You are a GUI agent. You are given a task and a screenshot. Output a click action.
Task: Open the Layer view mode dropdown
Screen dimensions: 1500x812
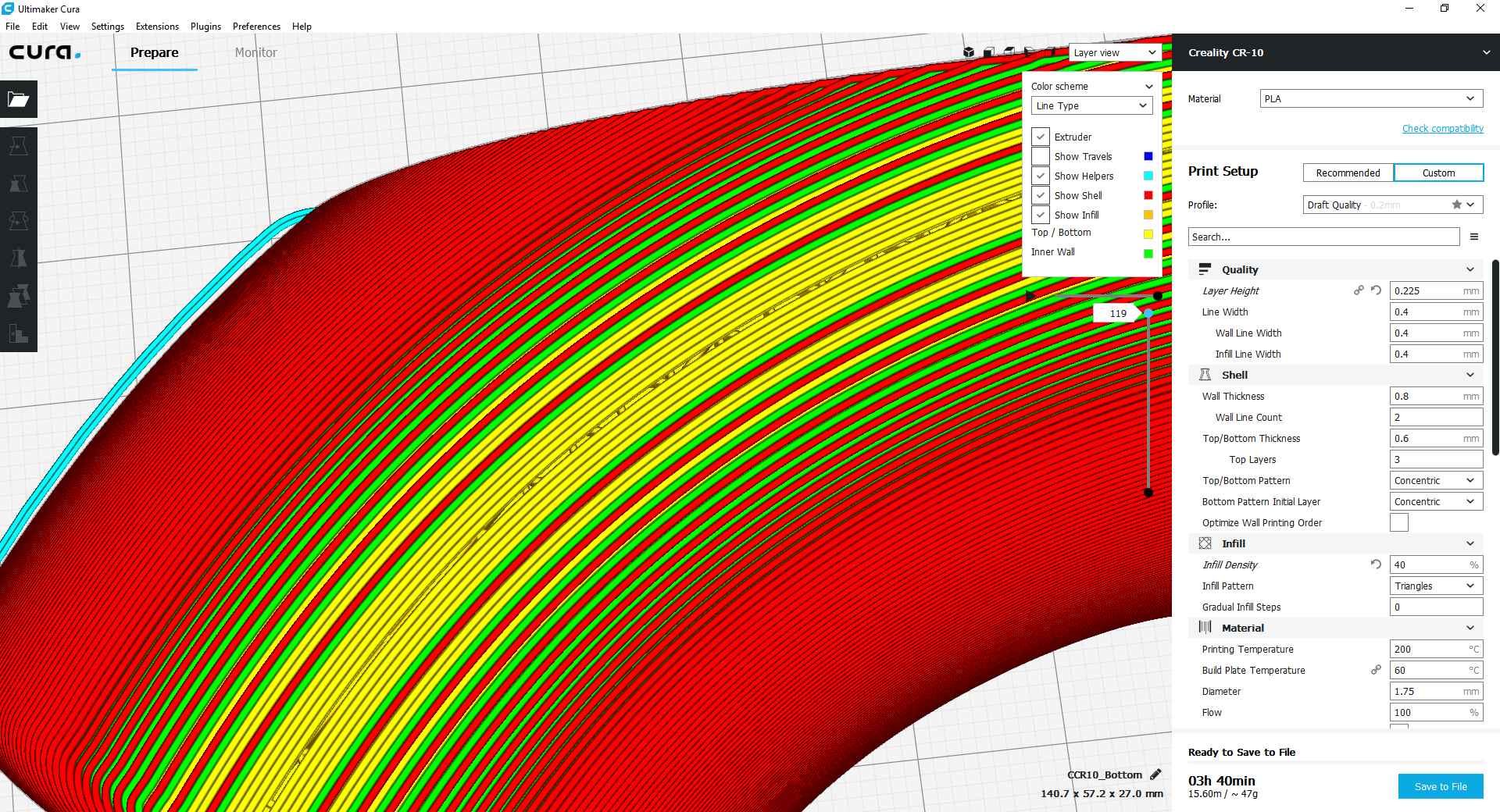click(1115, 52)
